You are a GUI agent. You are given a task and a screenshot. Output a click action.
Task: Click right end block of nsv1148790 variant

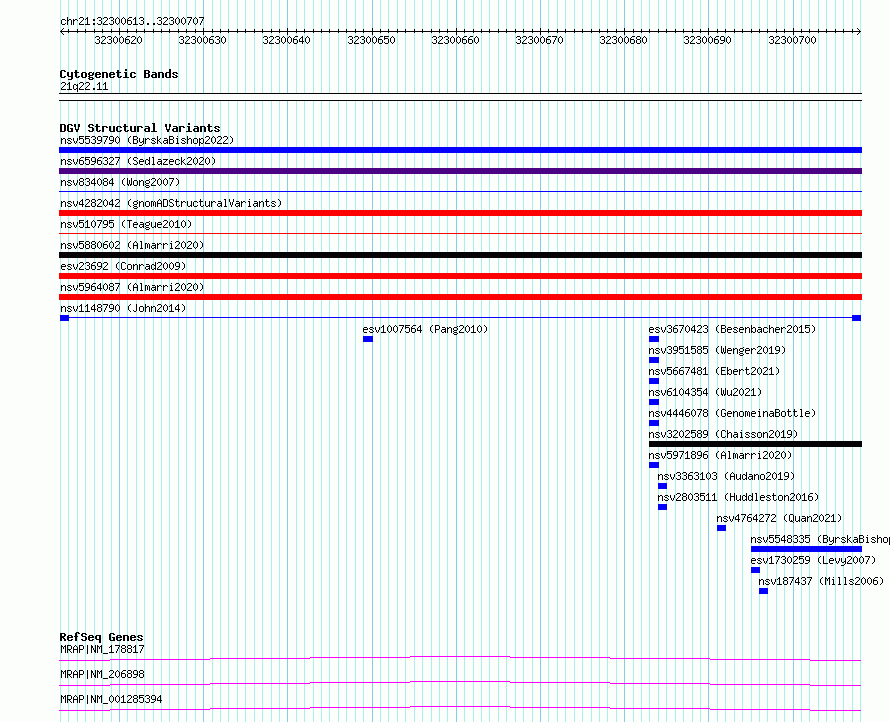[x=857, y=318]
